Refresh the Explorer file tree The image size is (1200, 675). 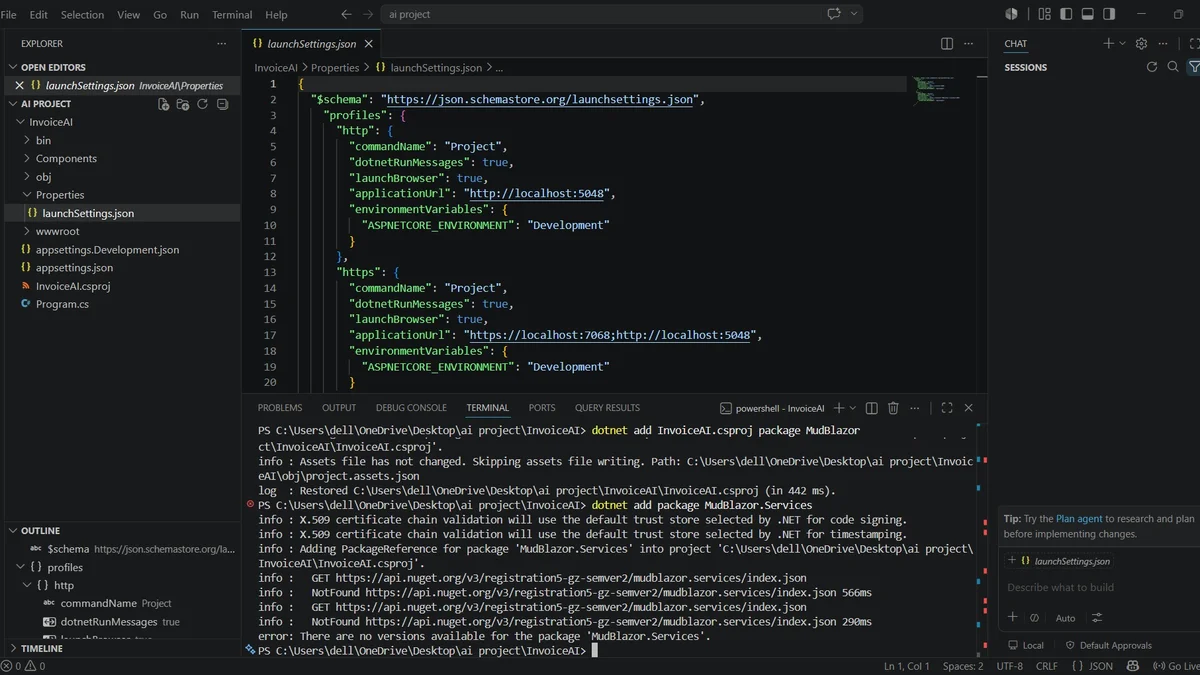click(x=203, y=104)
